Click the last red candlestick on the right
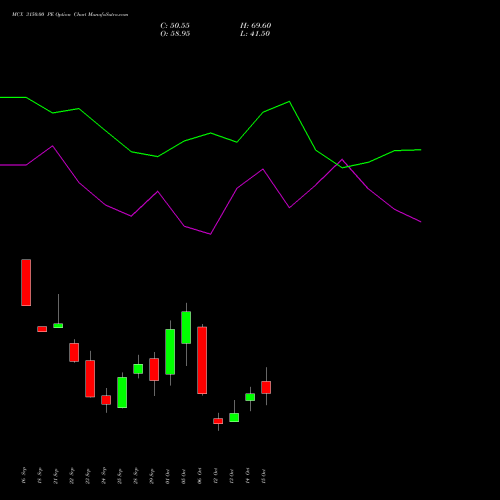Screen dimensions: 500x500 (x=266, y=387)
